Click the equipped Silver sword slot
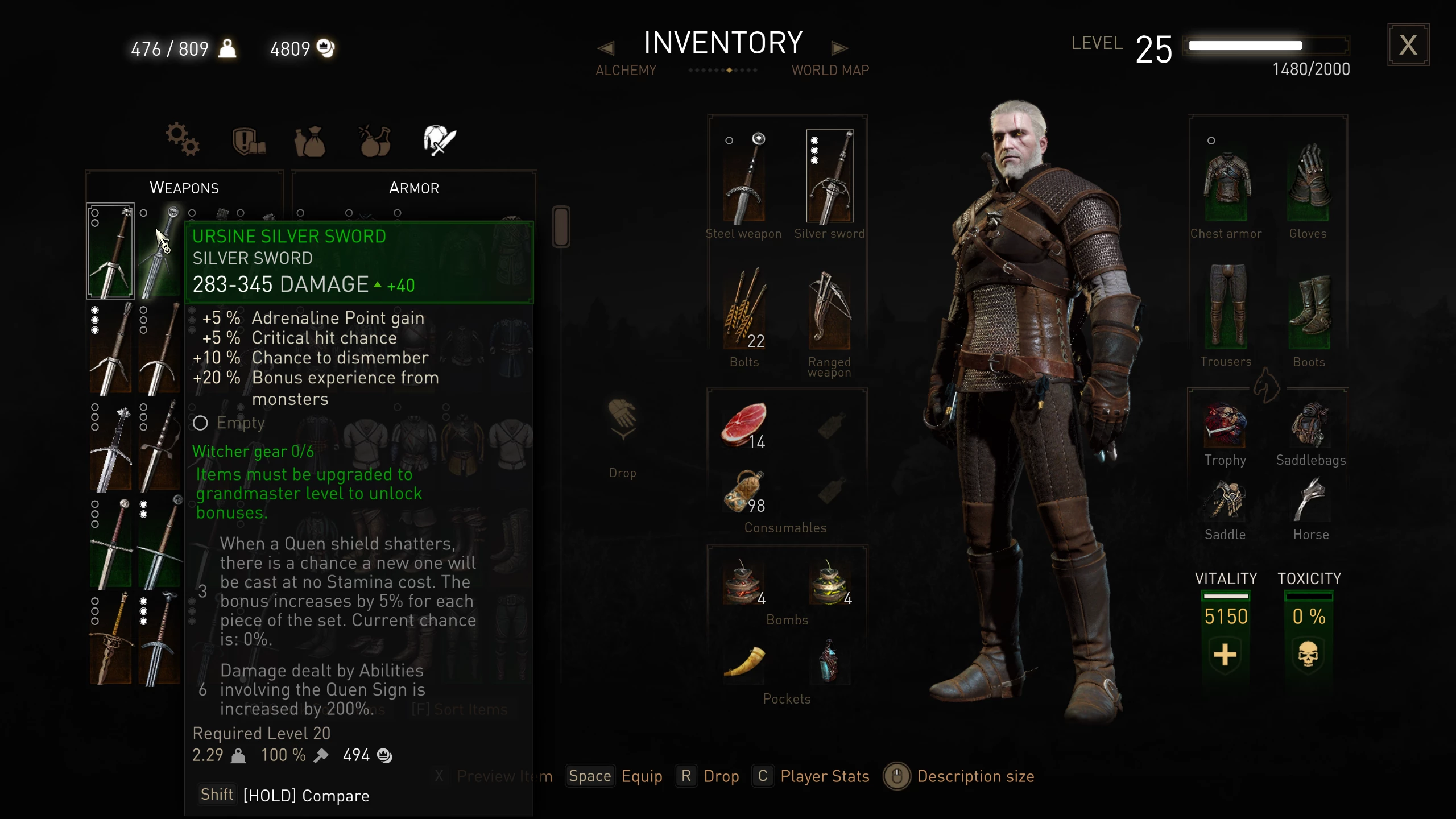 [829, 176]
